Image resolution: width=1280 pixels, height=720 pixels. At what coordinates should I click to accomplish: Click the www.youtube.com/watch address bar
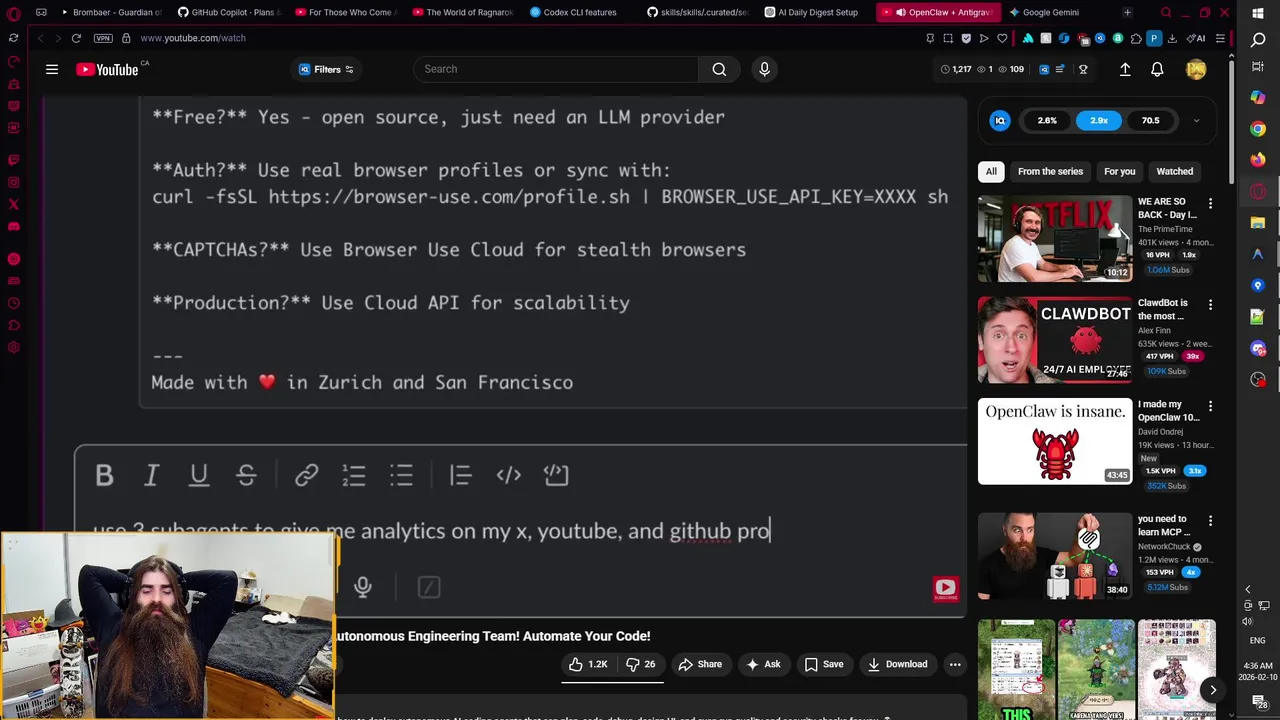pyautogui.click(x=192, y=38)
